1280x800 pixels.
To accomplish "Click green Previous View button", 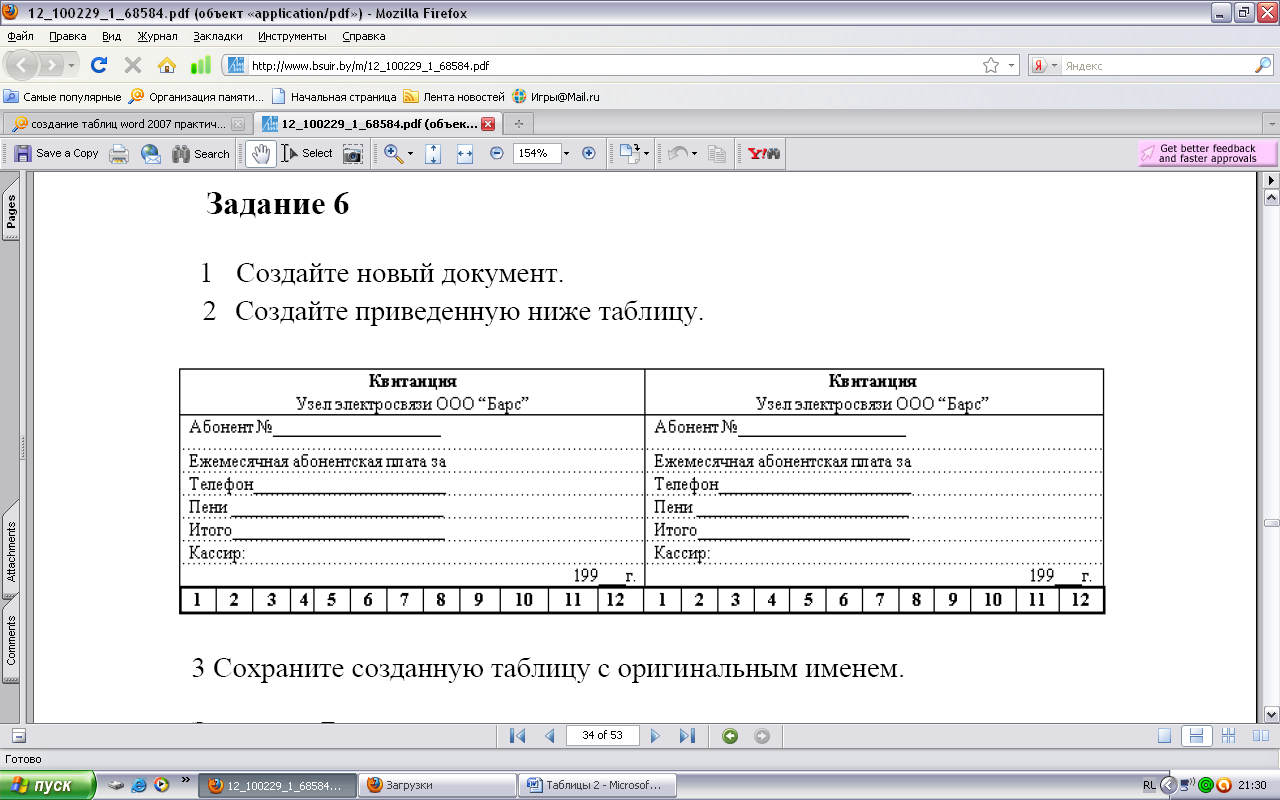I will pyautogui.click(x=730, y=736).
